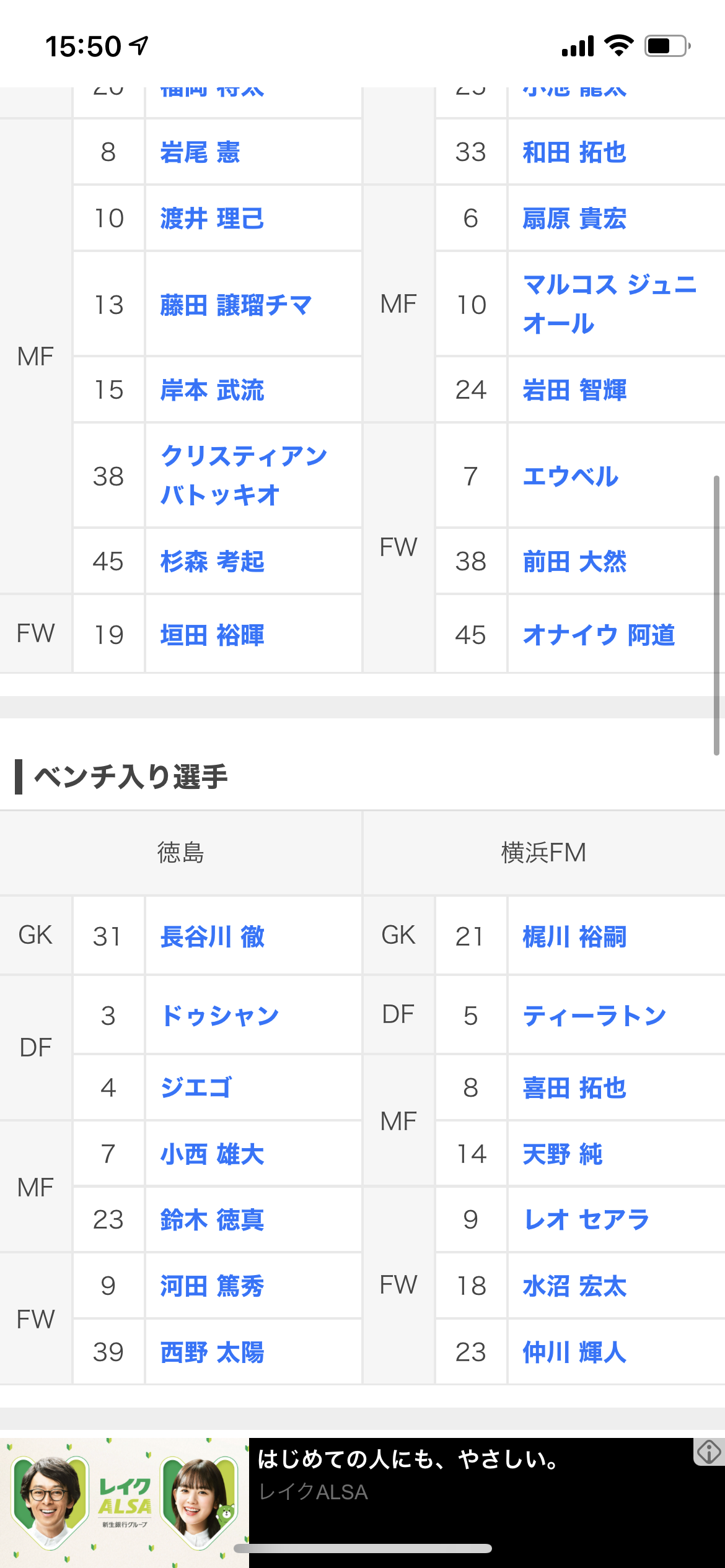Open 前田 大然 player link
The image size is (725, 1568).
point(574,562)
